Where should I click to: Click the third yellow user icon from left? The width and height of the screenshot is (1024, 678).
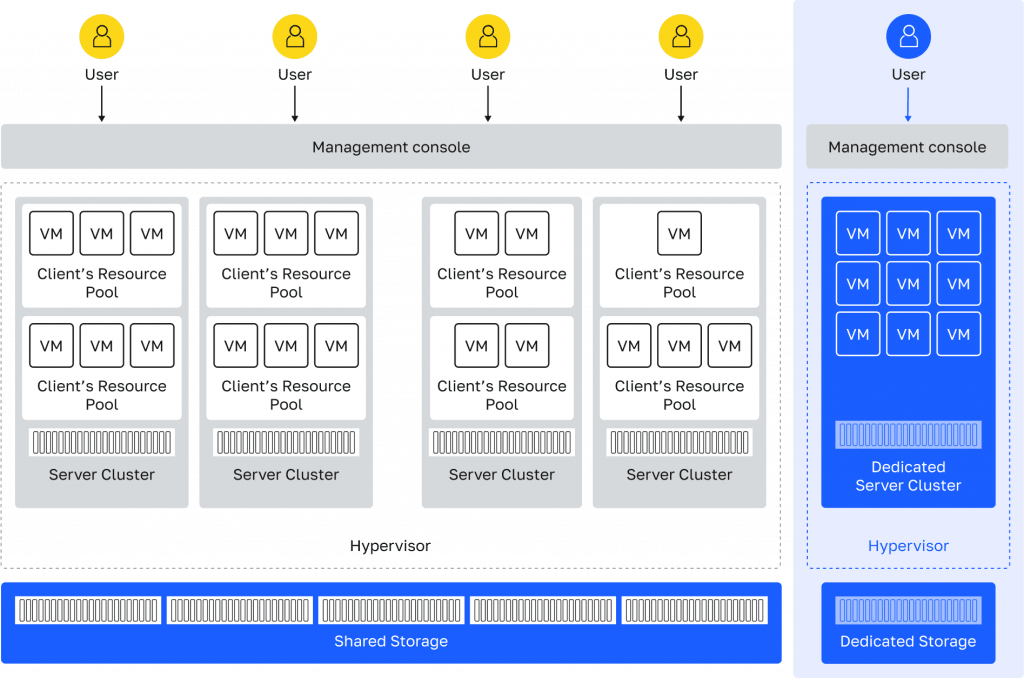(488, 37)
